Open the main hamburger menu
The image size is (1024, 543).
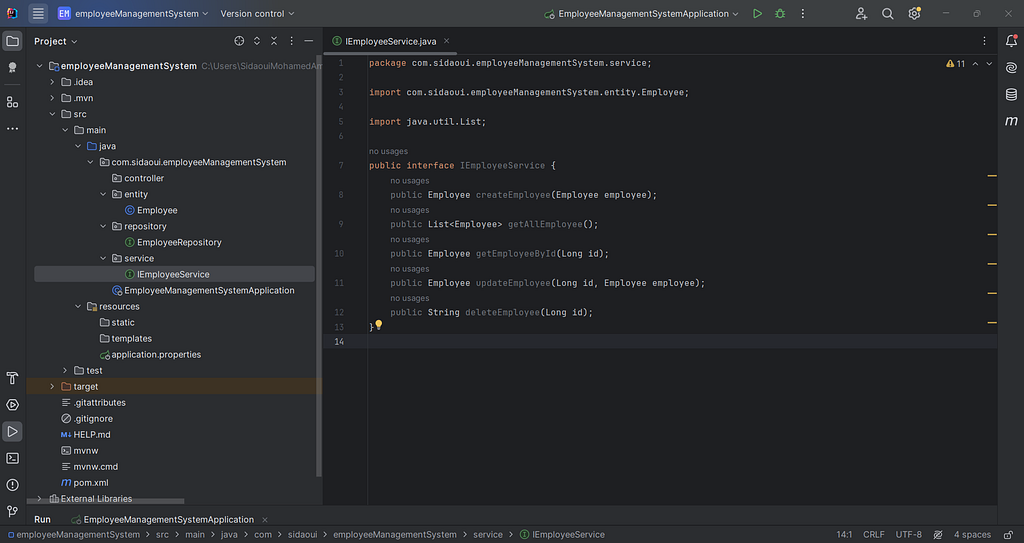coord(39,13)
